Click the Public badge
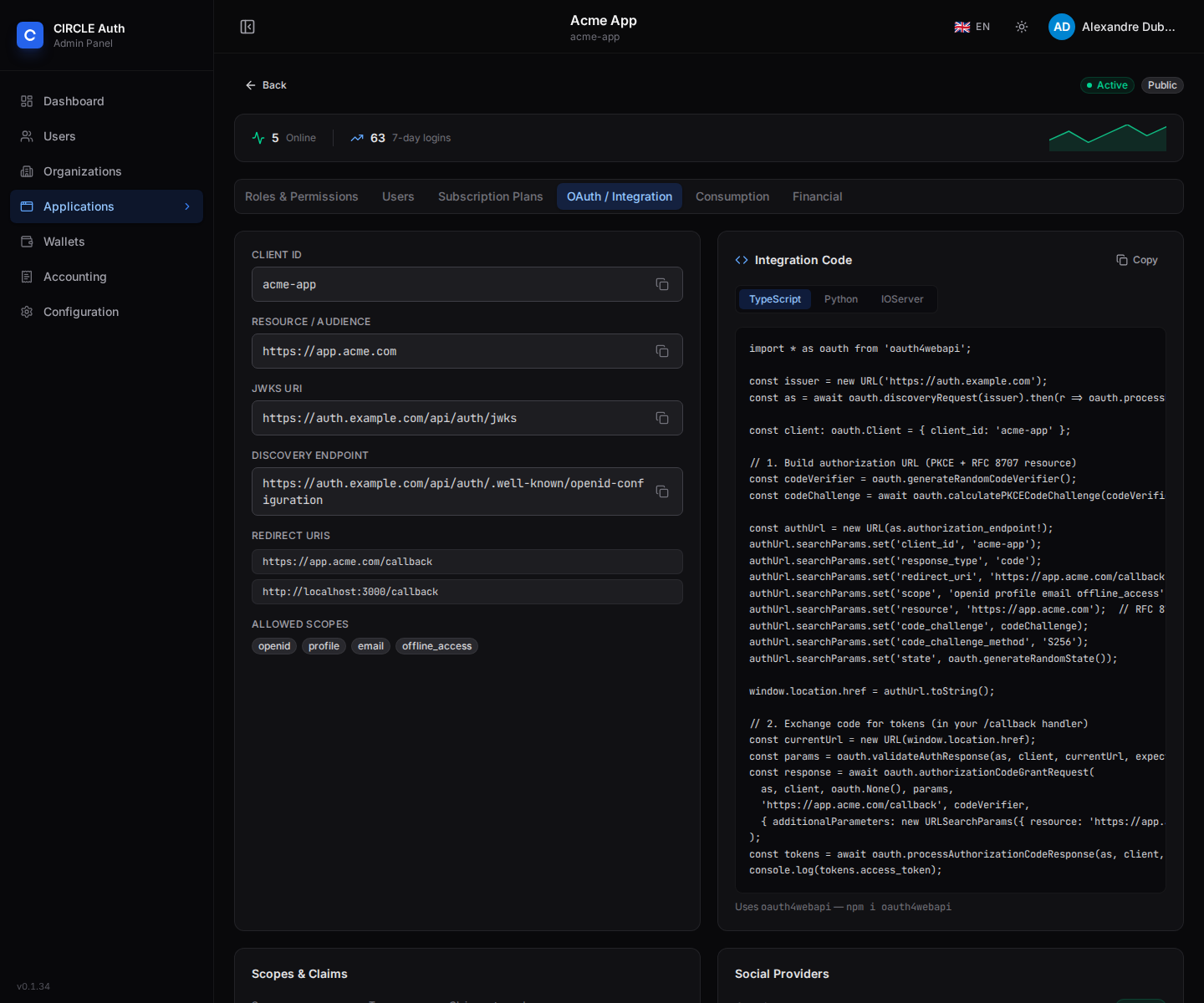 [1162, 85]
